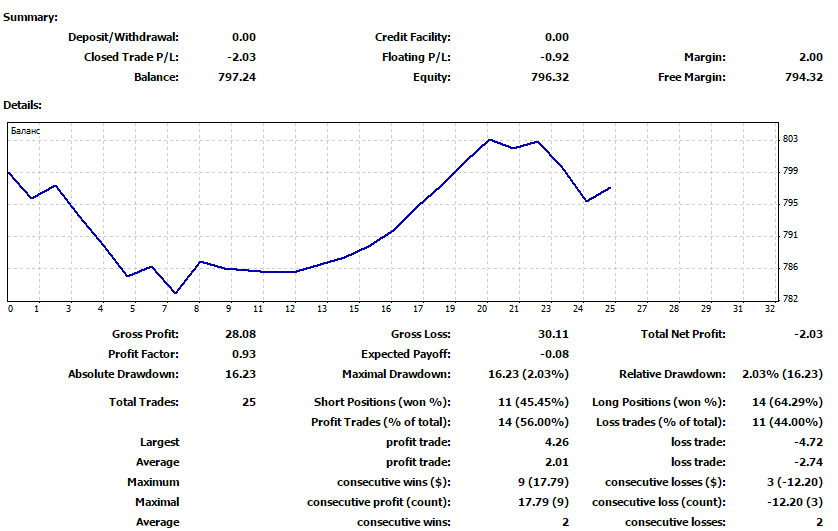Click the 32 tick on chart's horizontal axis
Image resolution: width=838 pixels, height=531 pixels.
tap(768, 309)
